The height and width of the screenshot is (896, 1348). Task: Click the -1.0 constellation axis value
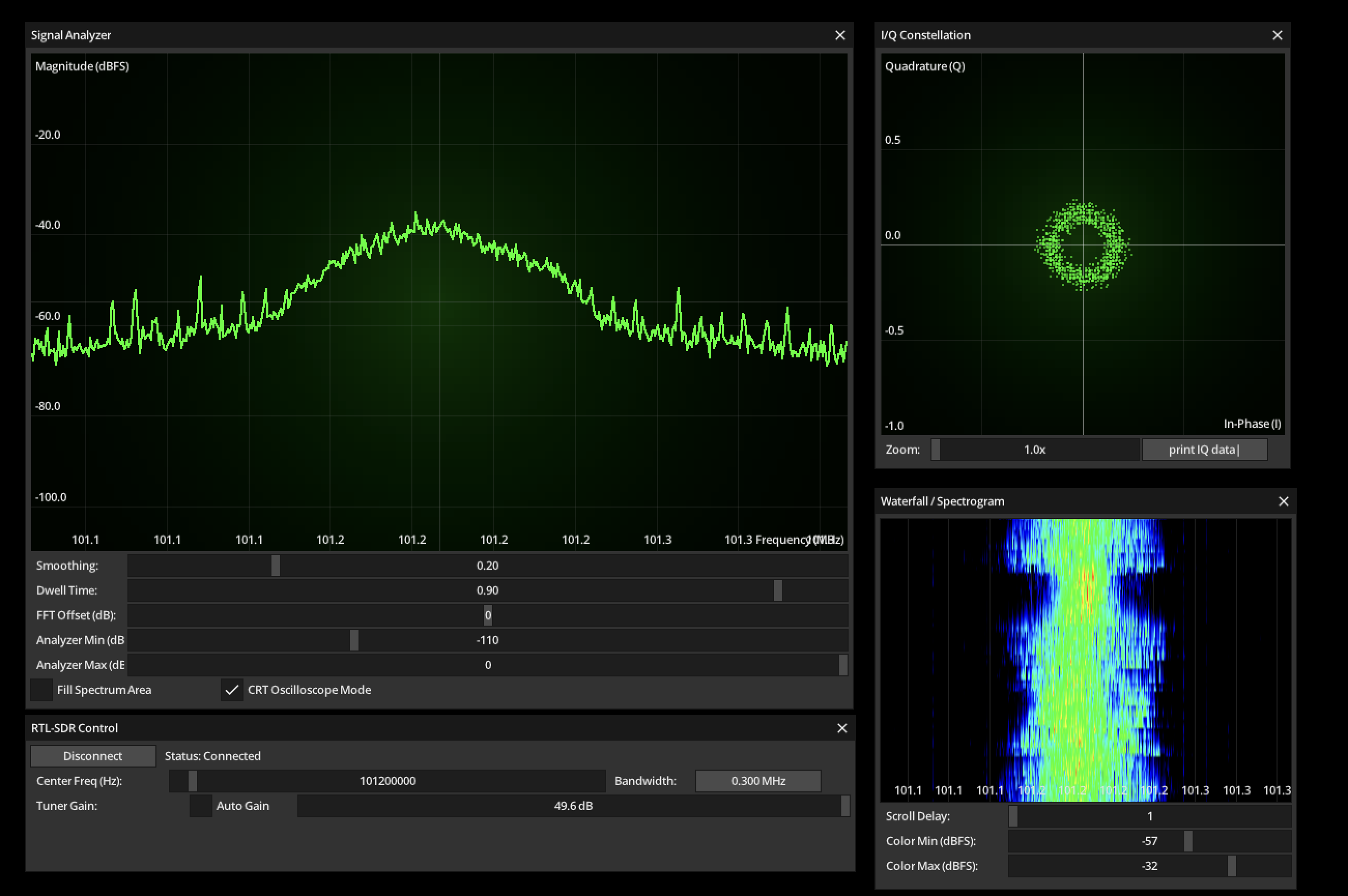point(894,426)
